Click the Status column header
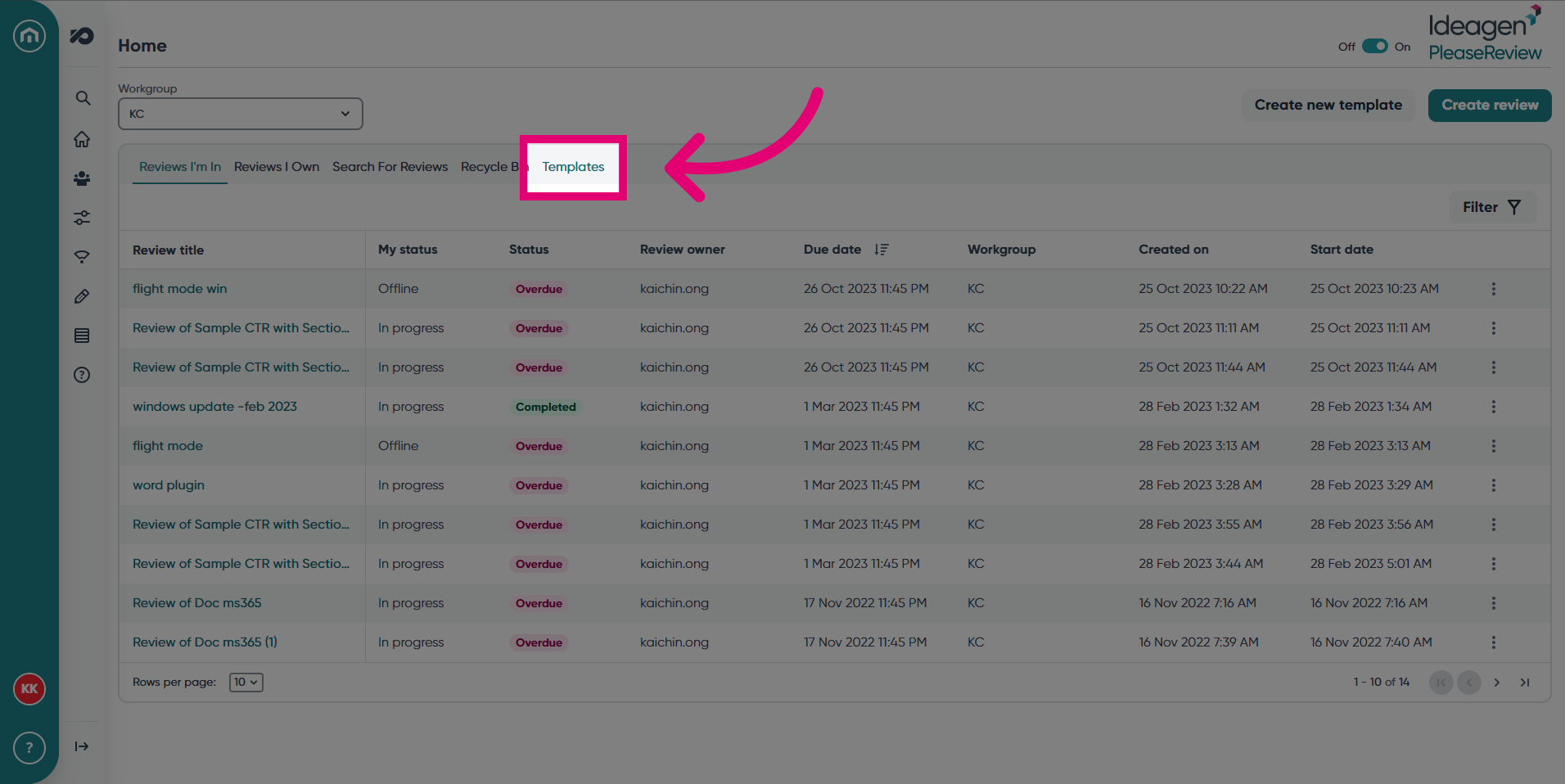Viewport: 1565px width, 784px height. pyautogui.click(x=529, y=250)
